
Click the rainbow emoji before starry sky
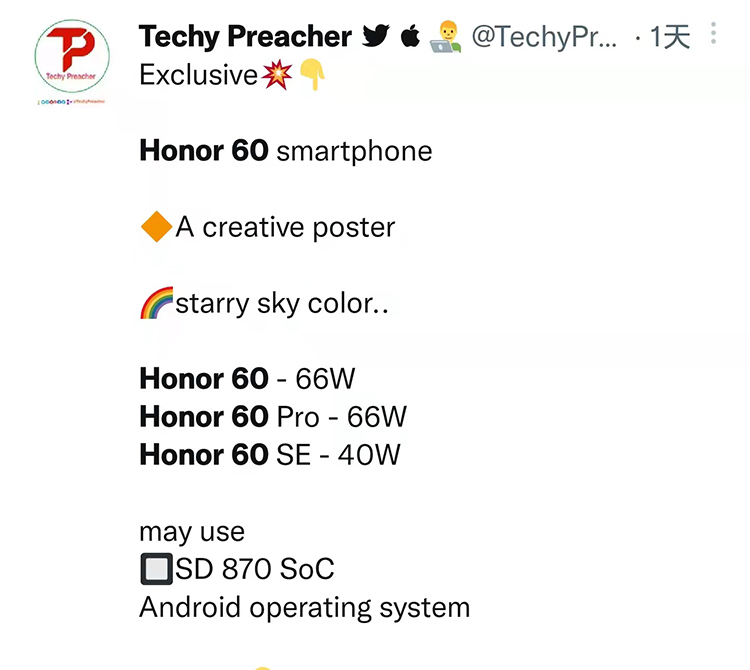point(156,303)
